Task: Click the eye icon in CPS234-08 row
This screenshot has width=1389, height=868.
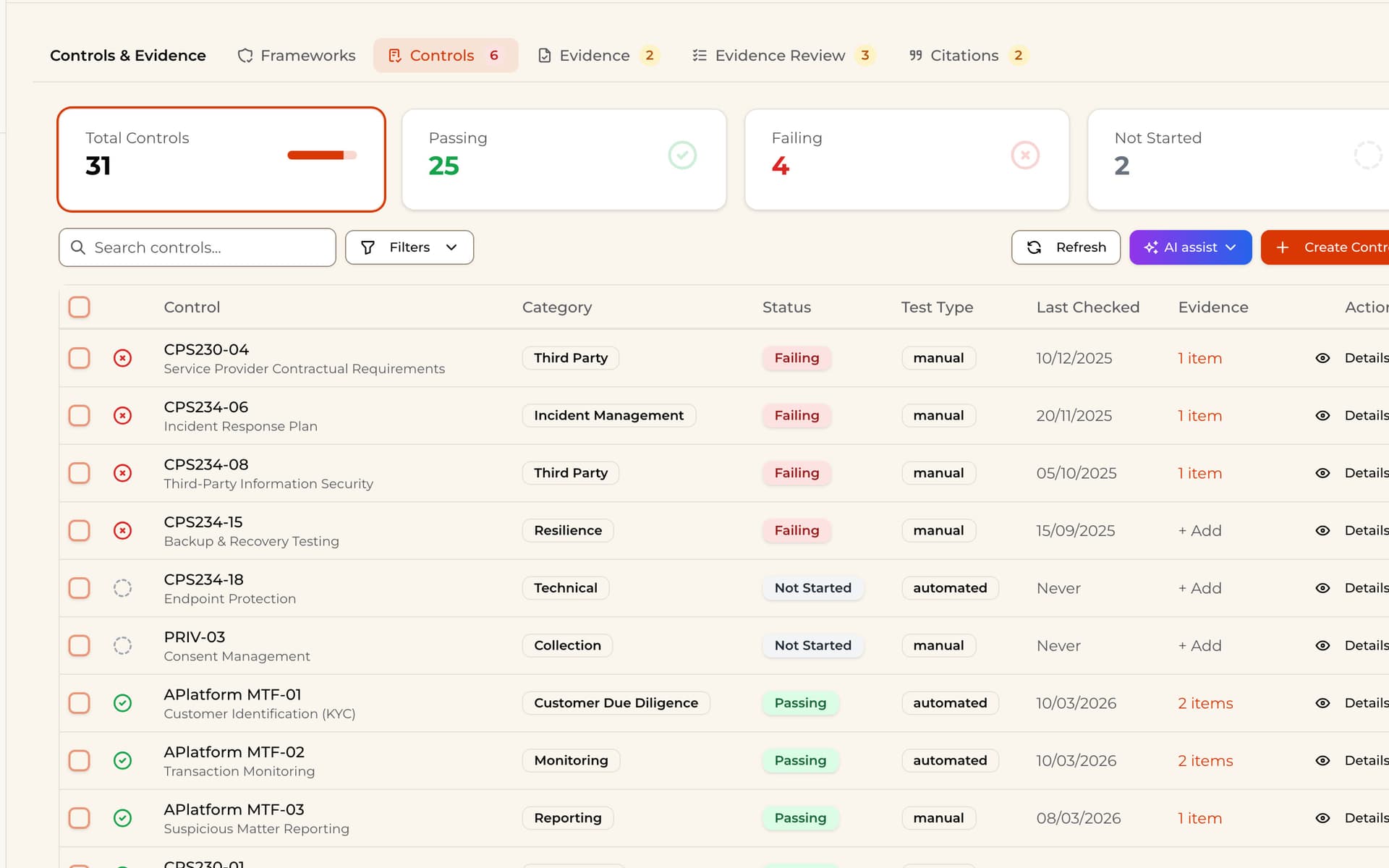Action: click(x=1322, y=473)
